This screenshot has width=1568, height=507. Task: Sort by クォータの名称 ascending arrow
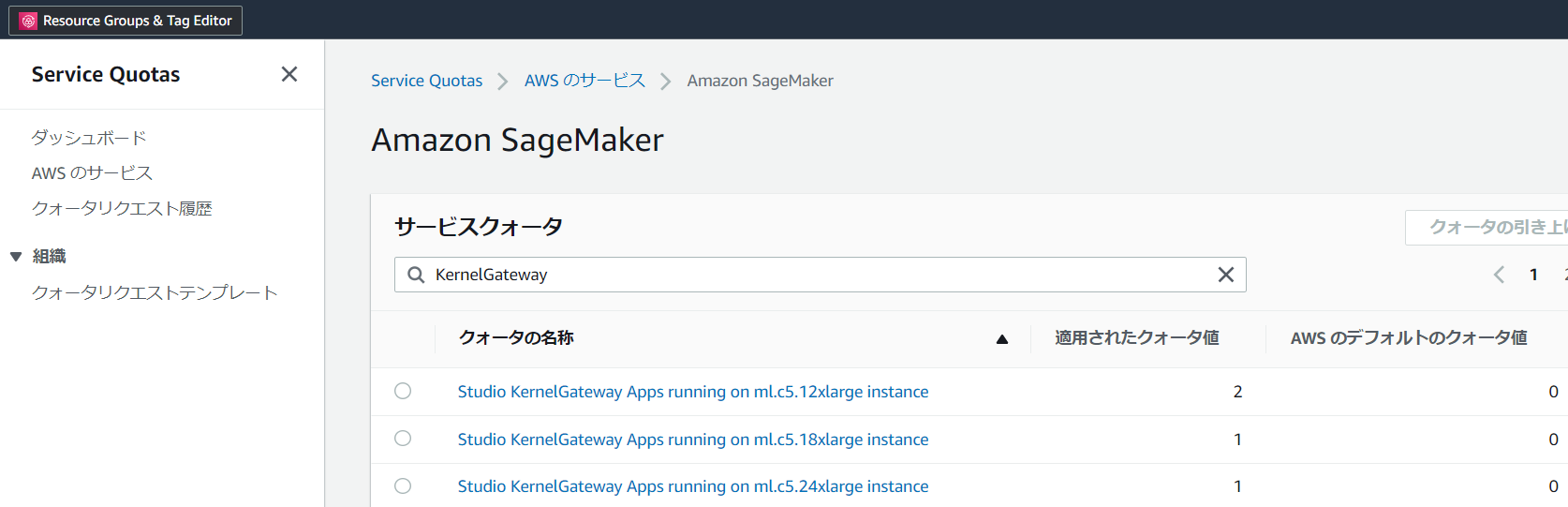point(1002,339)
